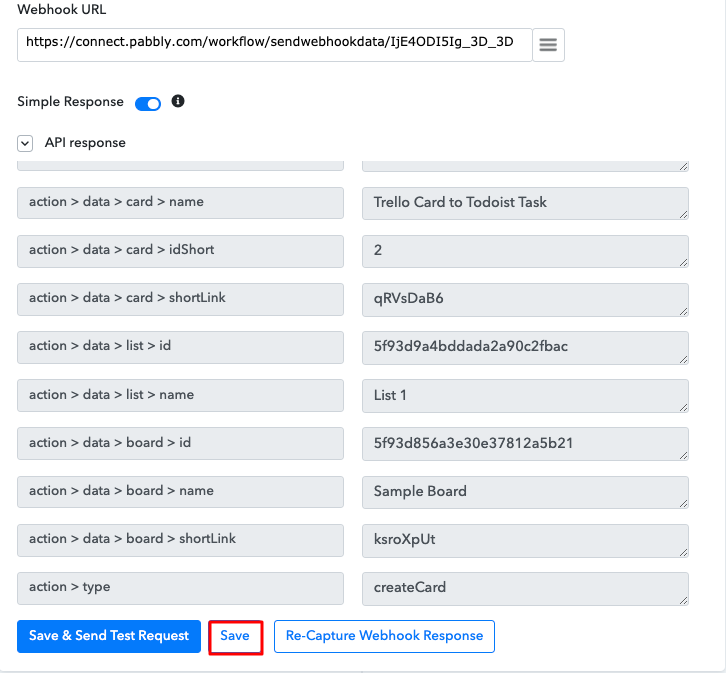Select 'action > data > card > shortLink' key

click(180, 299)
